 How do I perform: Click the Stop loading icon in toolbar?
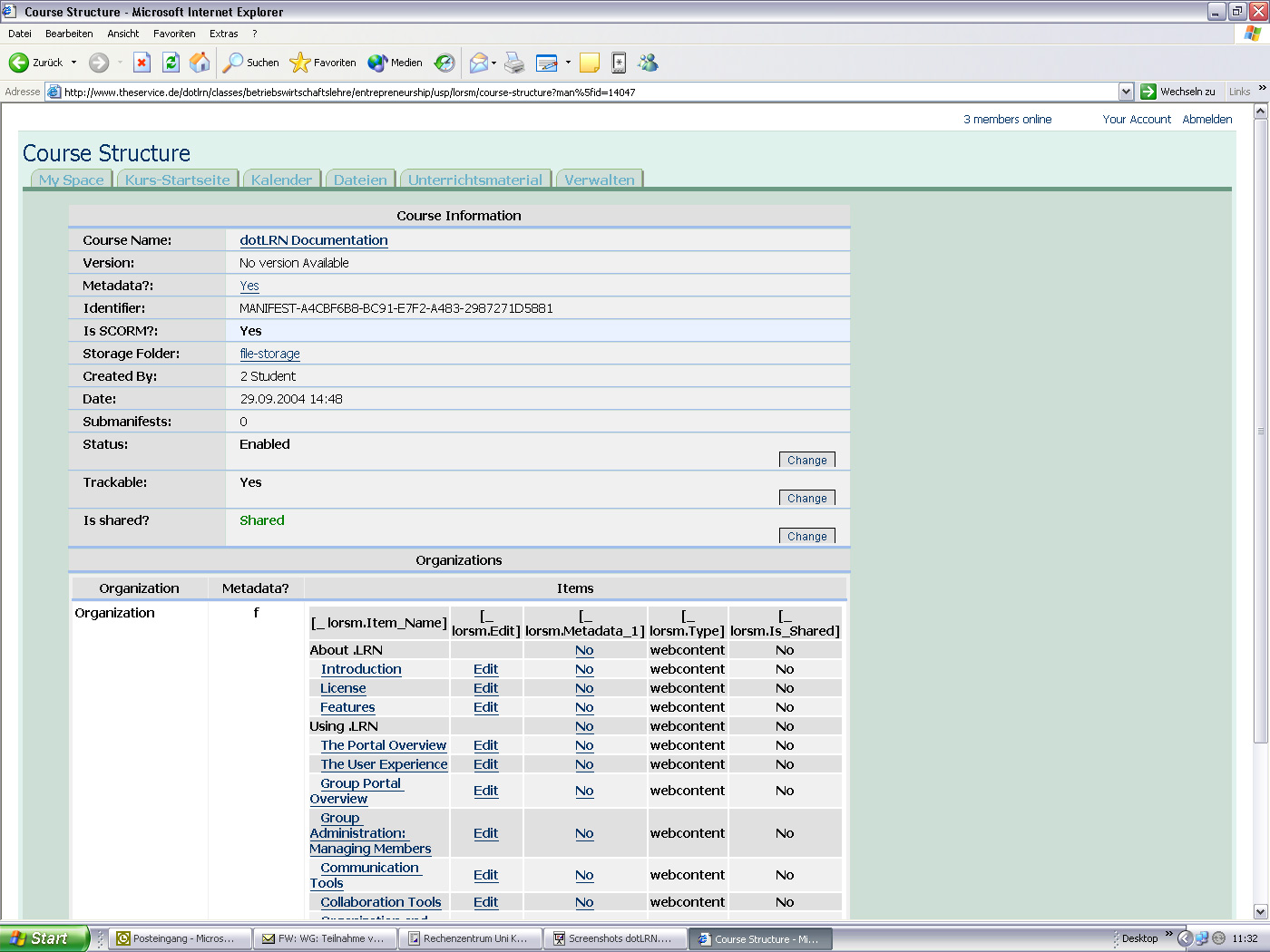click(x=142, y=63)
